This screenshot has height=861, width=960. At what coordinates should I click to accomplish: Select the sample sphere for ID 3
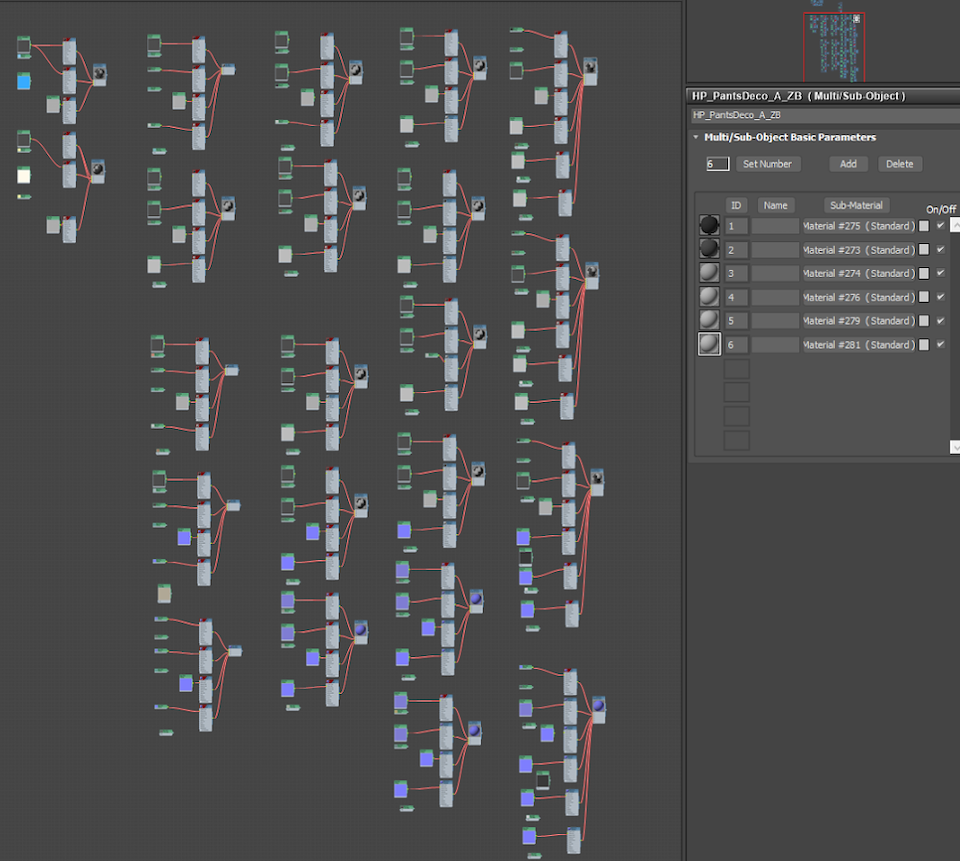pos(709,273)
